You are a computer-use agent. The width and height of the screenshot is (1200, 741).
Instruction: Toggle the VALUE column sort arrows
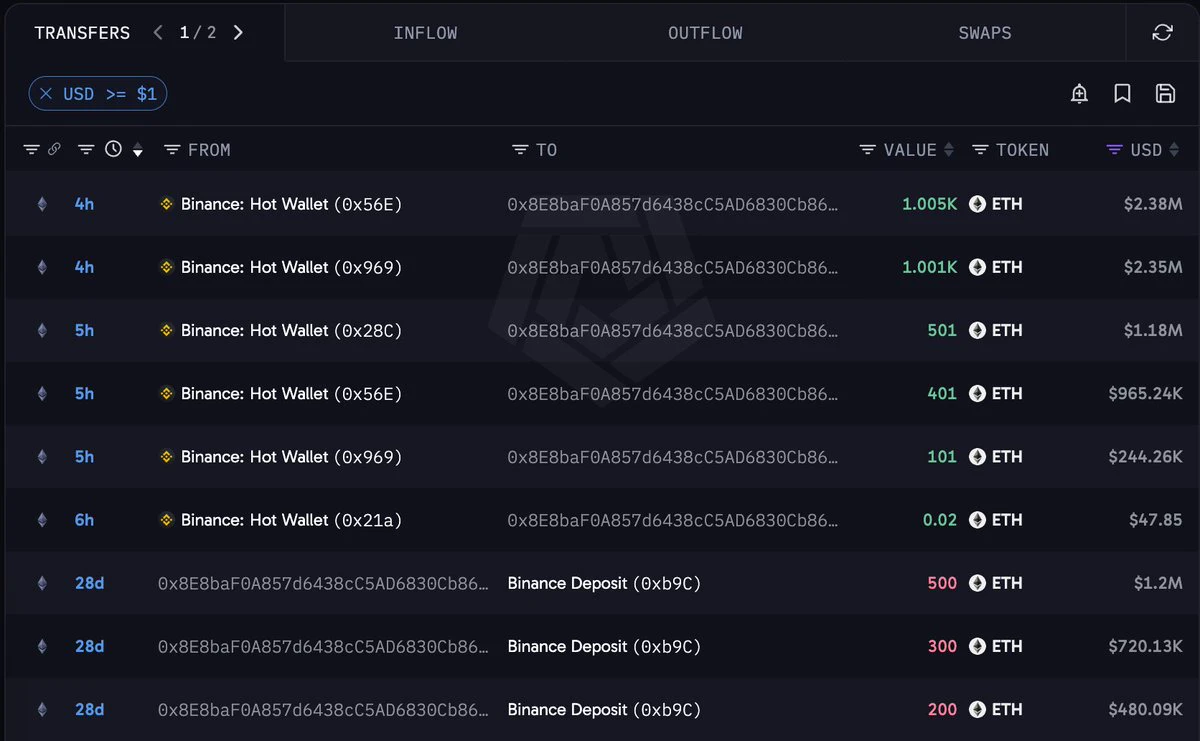click(948, 150)
